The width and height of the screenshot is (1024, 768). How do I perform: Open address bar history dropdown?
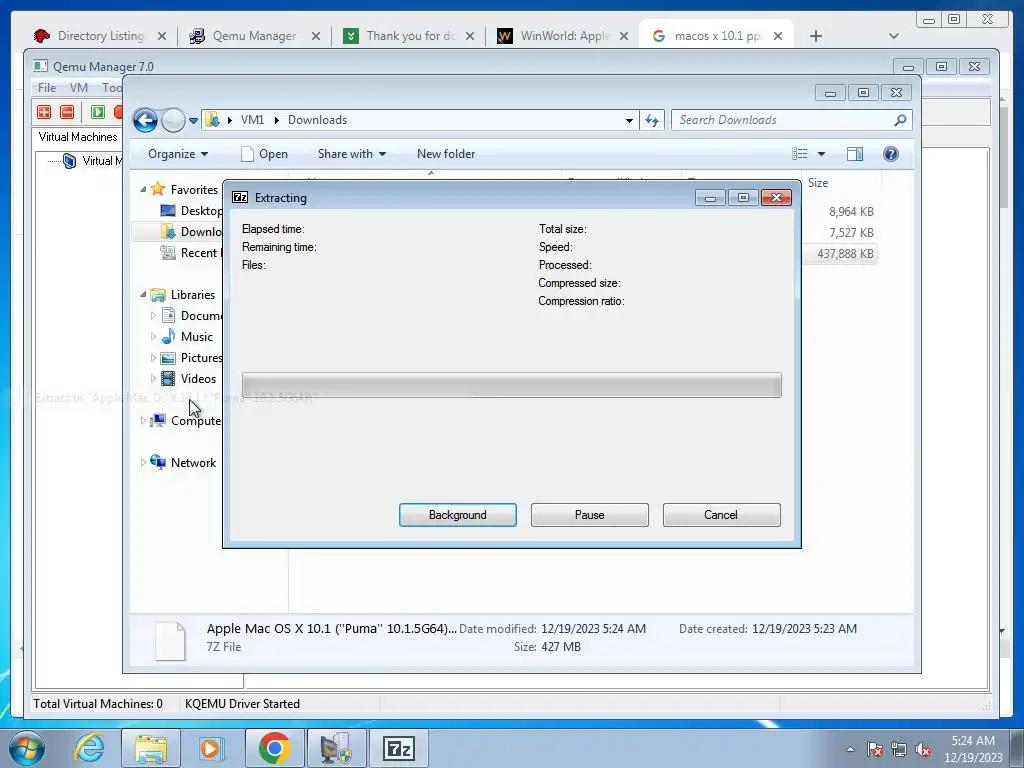[629, 120]
